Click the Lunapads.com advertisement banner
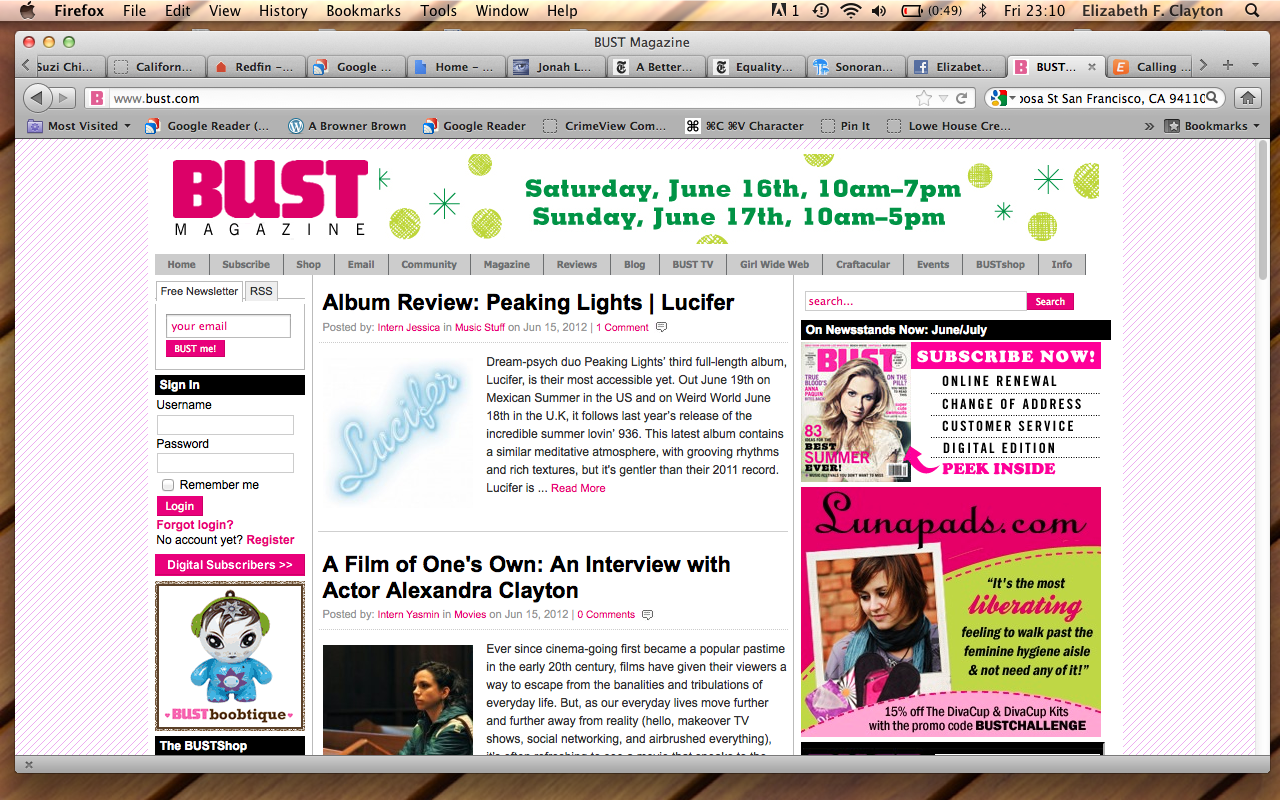This screenshot has height=800, width=1280. pyautogui.click(x=951, y=612)
